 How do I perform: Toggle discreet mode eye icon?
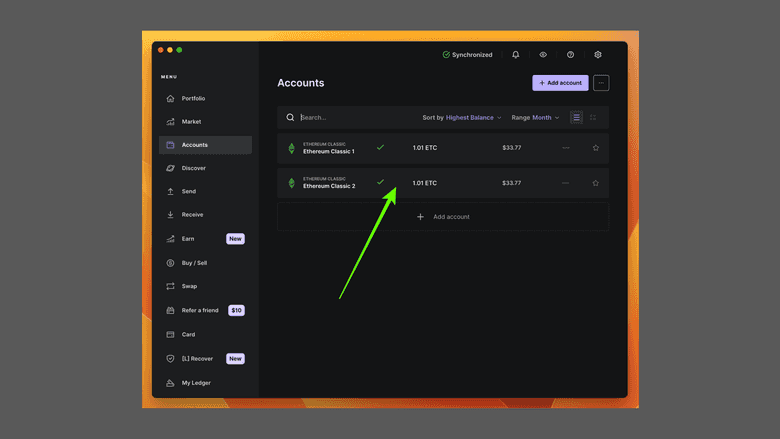pos(543,55)
